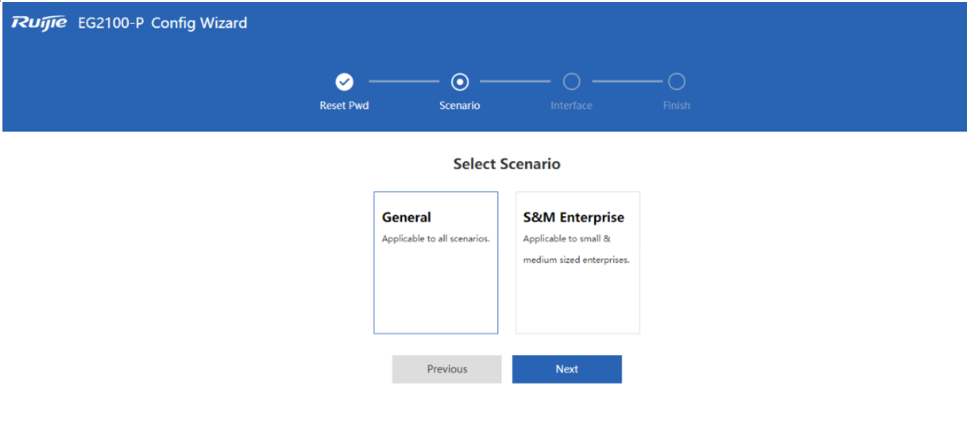Go to the Next wizard step

tap(567, 369)
